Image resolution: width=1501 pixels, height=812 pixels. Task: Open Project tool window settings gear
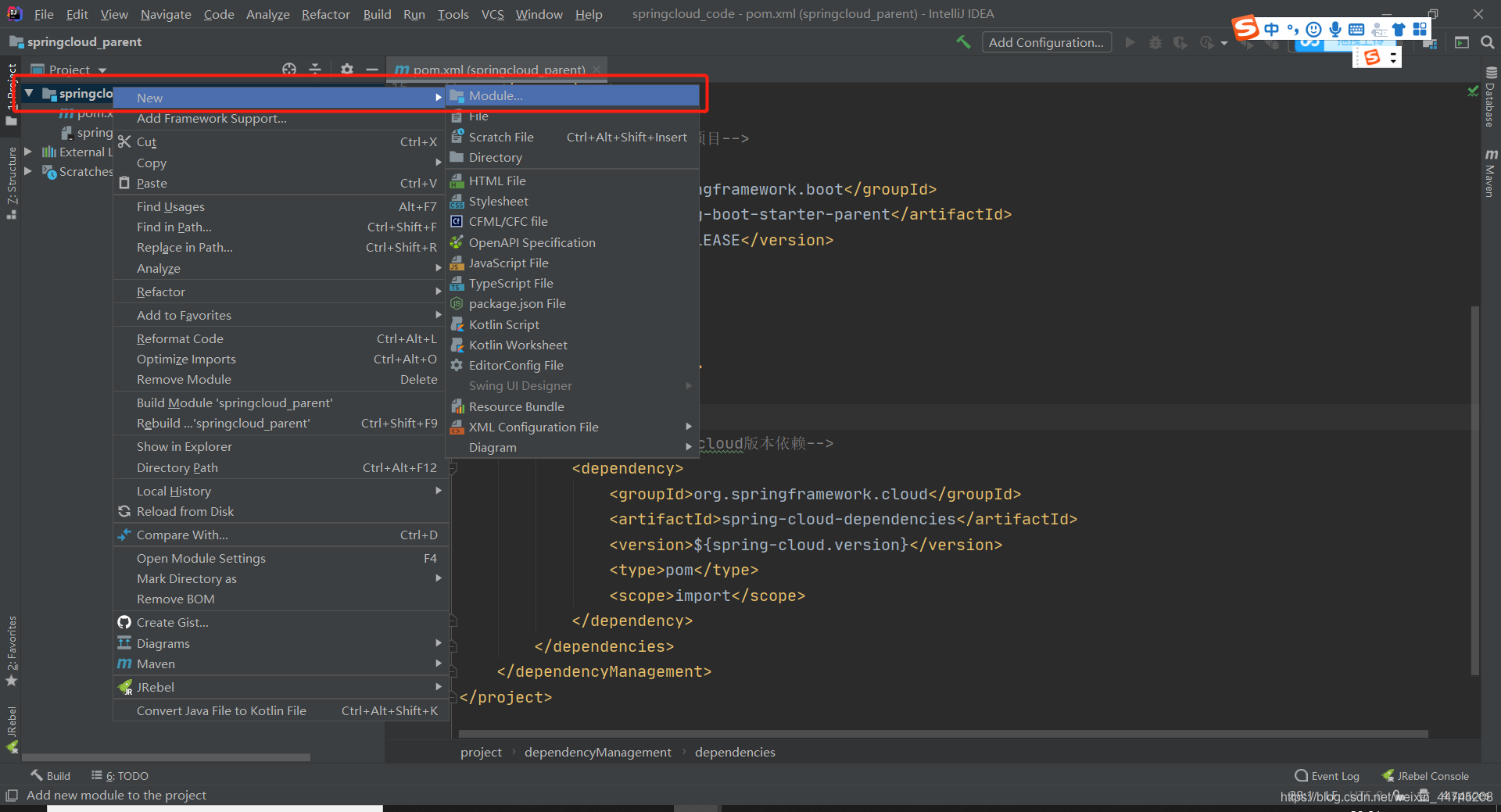[347, 70]
